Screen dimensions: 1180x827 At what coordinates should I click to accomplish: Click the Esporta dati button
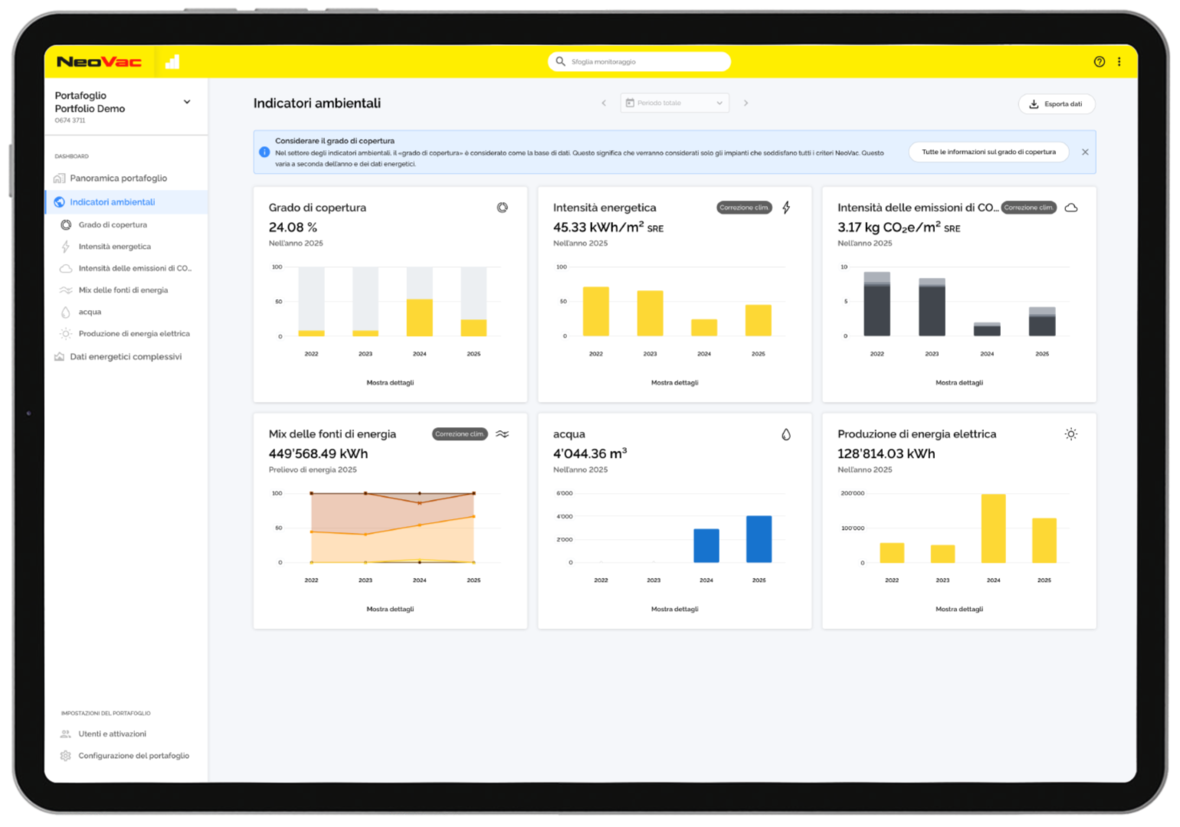(x=1056, y=104)
